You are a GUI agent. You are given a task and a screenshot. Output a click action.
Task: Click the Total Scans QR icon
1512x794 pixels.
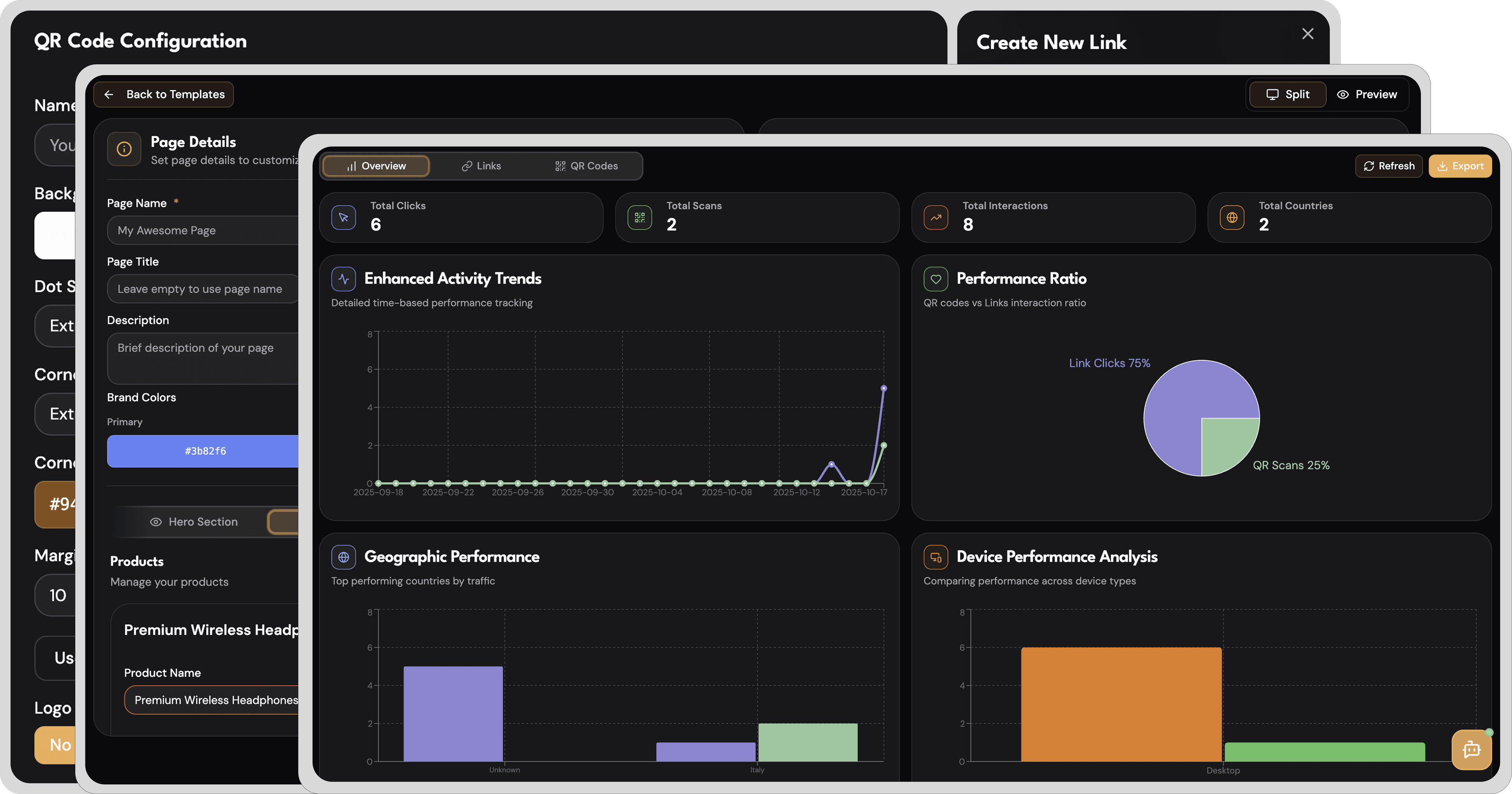[x=639, y=217]
